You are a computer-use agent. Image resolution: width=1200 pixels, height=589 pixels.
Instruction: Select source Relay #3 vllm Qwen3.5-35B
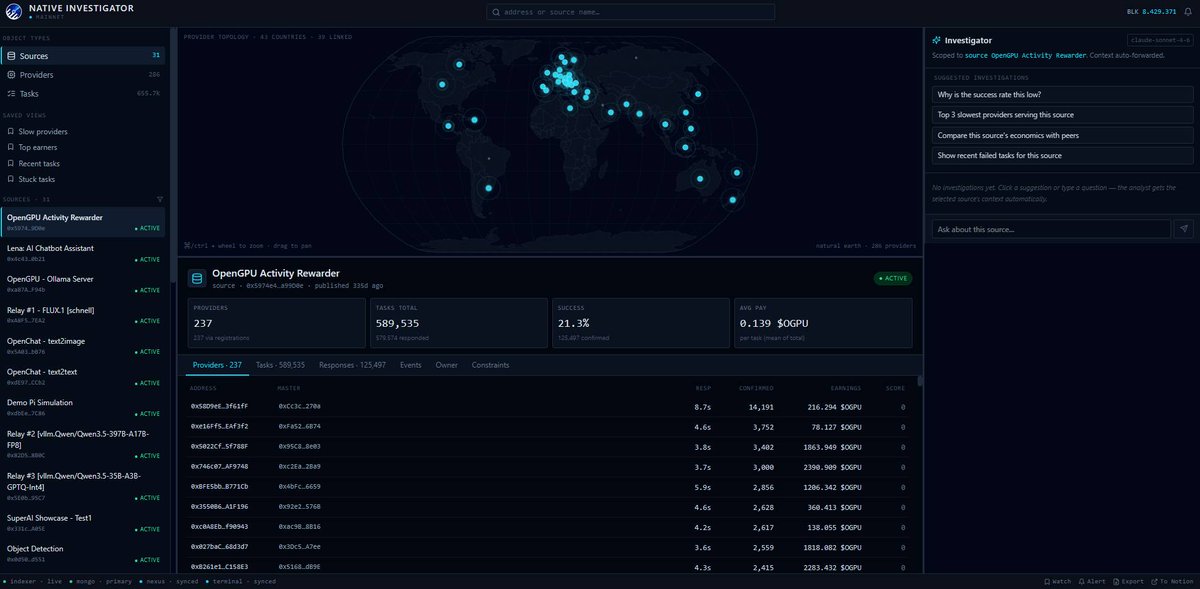(85, 485)
